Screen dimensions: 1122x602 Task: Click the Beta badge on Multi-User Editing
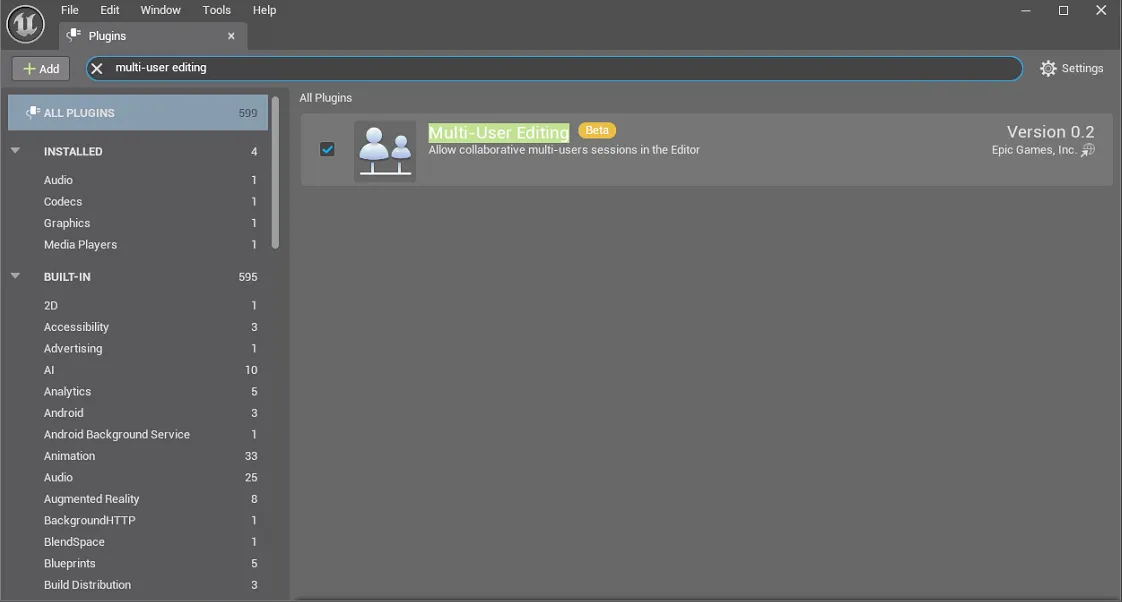pos(597,130)
